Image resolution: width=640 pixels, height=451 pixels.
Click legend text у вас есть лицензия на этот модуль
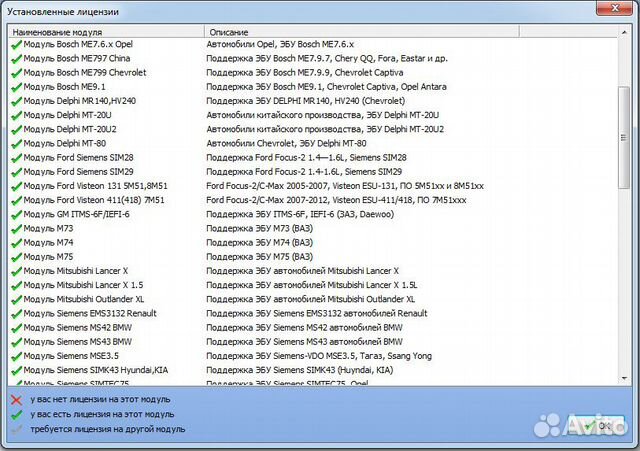[x=102, y=414]
